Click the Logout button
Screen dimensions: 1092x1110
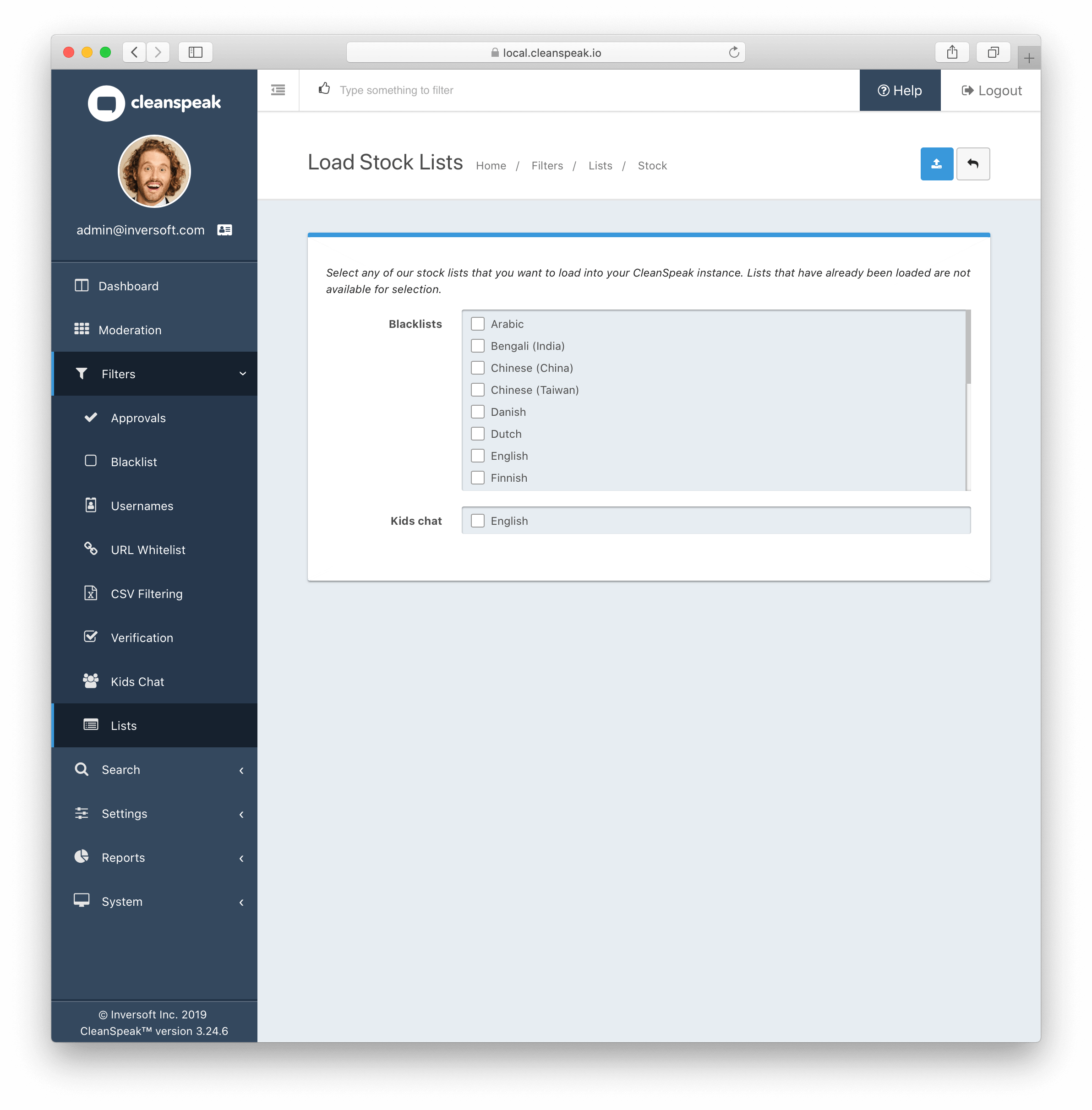click(x=991, y=90)
